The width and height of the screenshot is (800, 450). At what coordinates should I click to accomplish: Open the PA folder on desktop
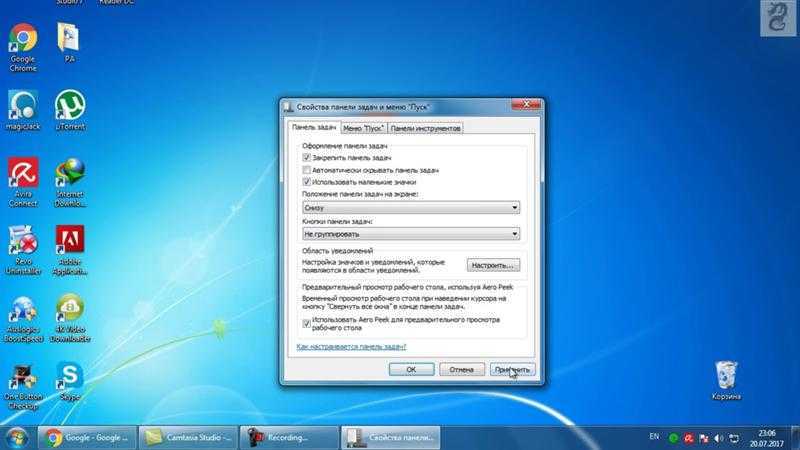coord(69,43)
